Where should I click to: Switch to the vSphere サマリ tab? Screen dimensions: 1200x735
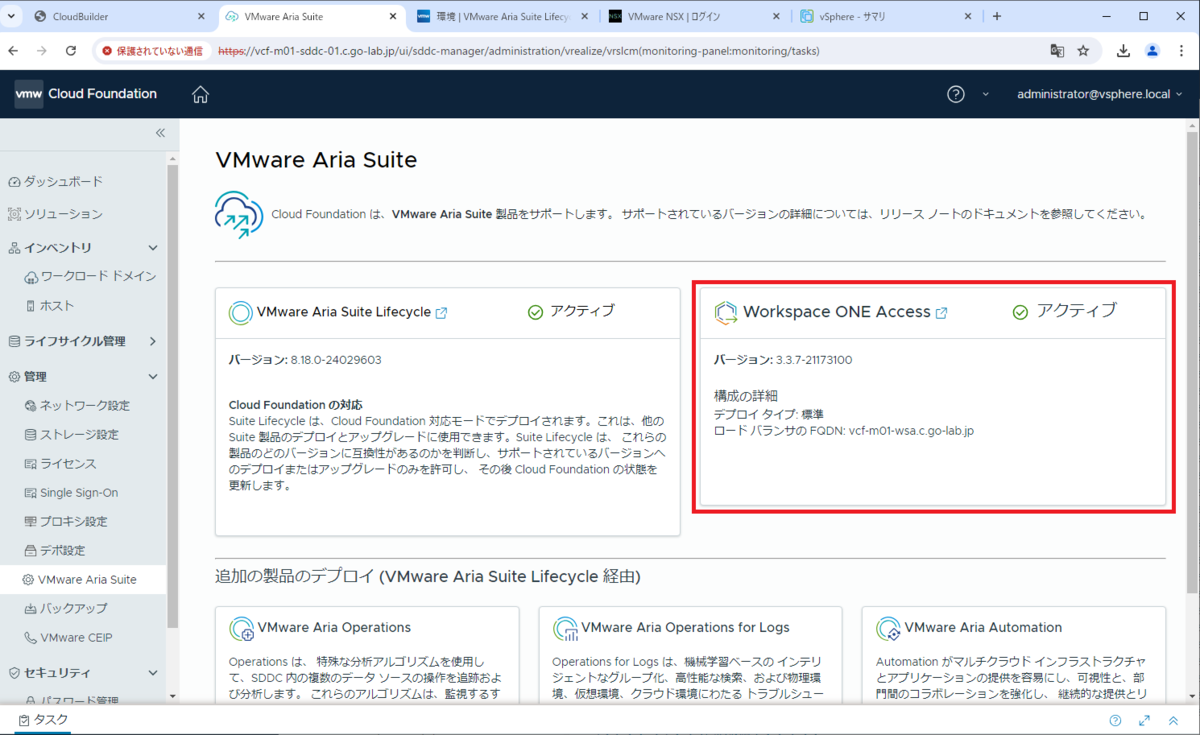coord(884,16)
